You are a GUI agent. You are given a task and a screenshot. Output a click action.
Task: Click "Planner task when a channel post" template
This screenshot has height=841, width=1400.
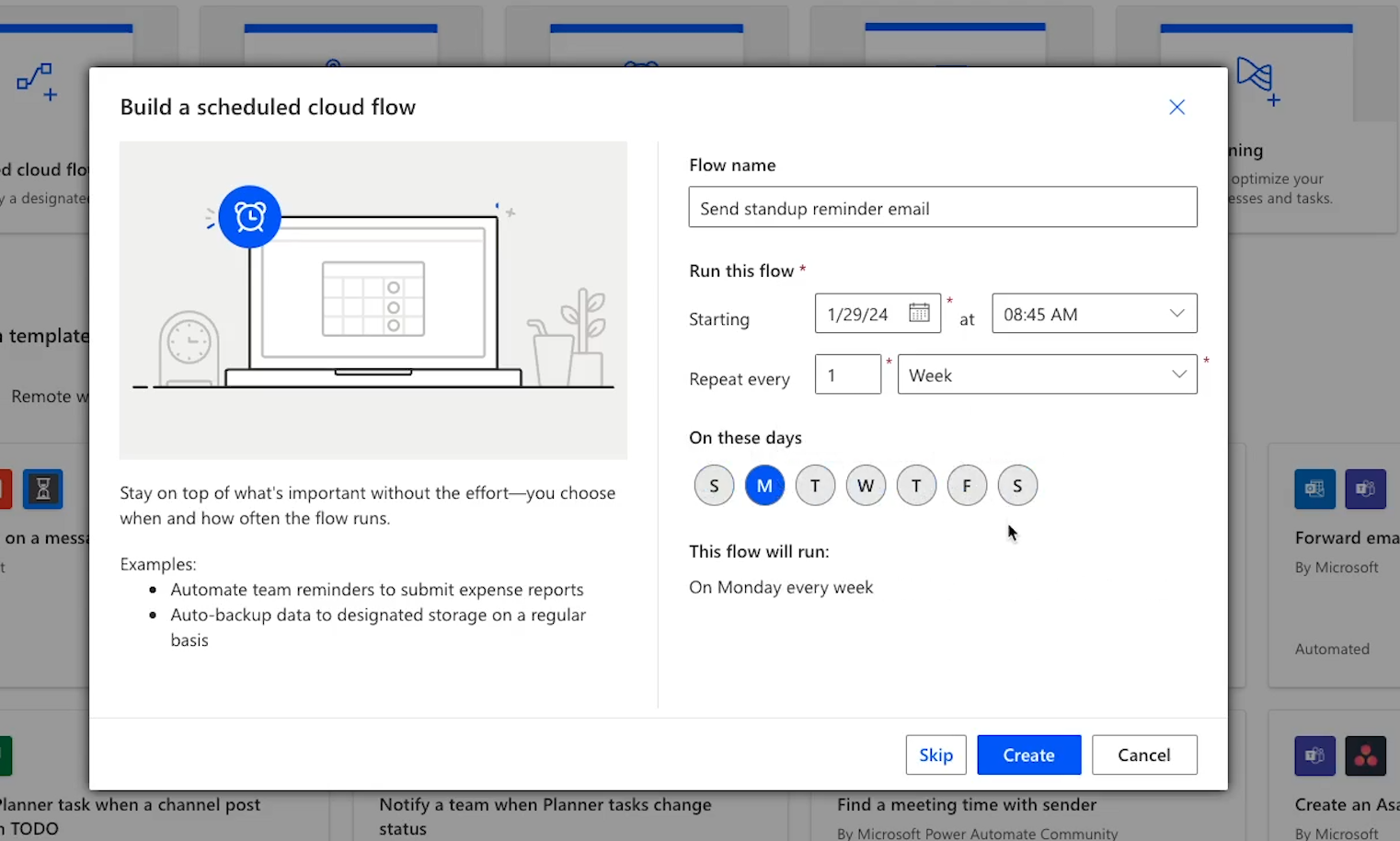pos(130,815)
